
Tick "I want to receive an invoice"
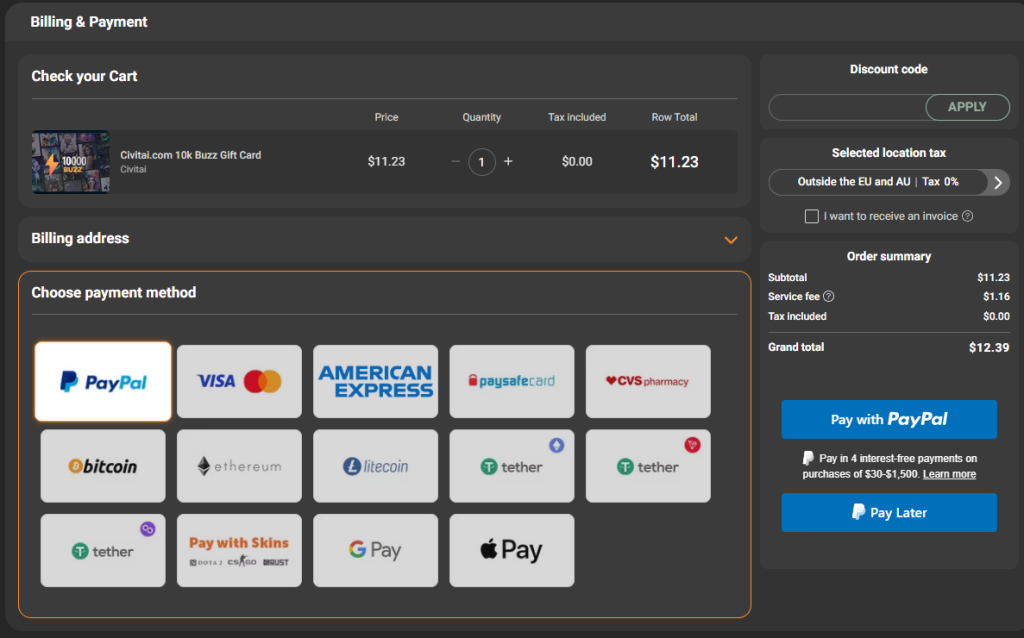click(812, 216)
